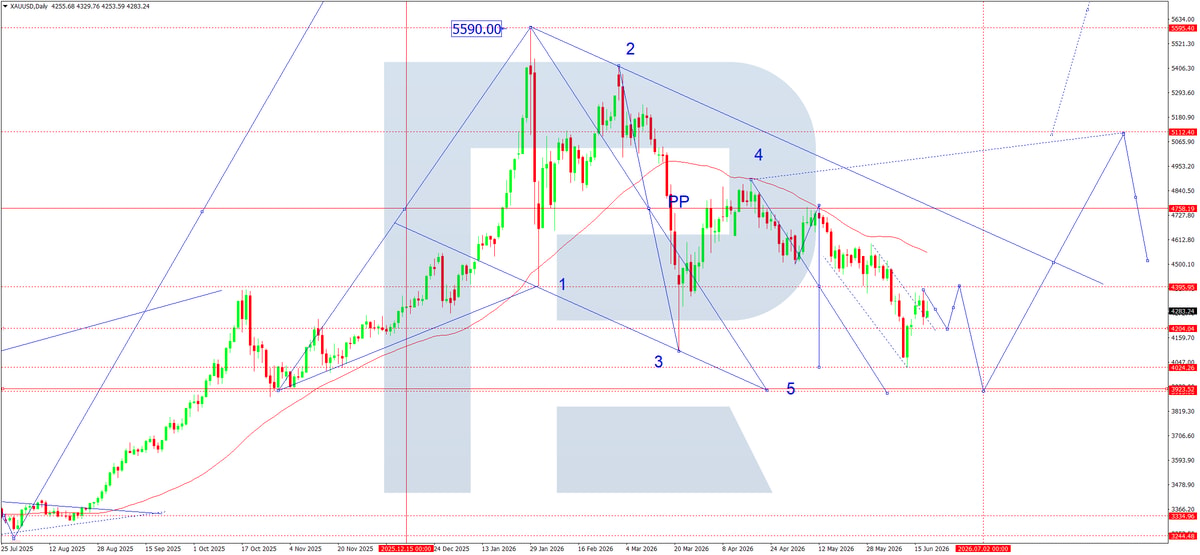Click the 12 May 2026 date label
The width and height of the screenshot is (1200, 555).
point(836,549)
